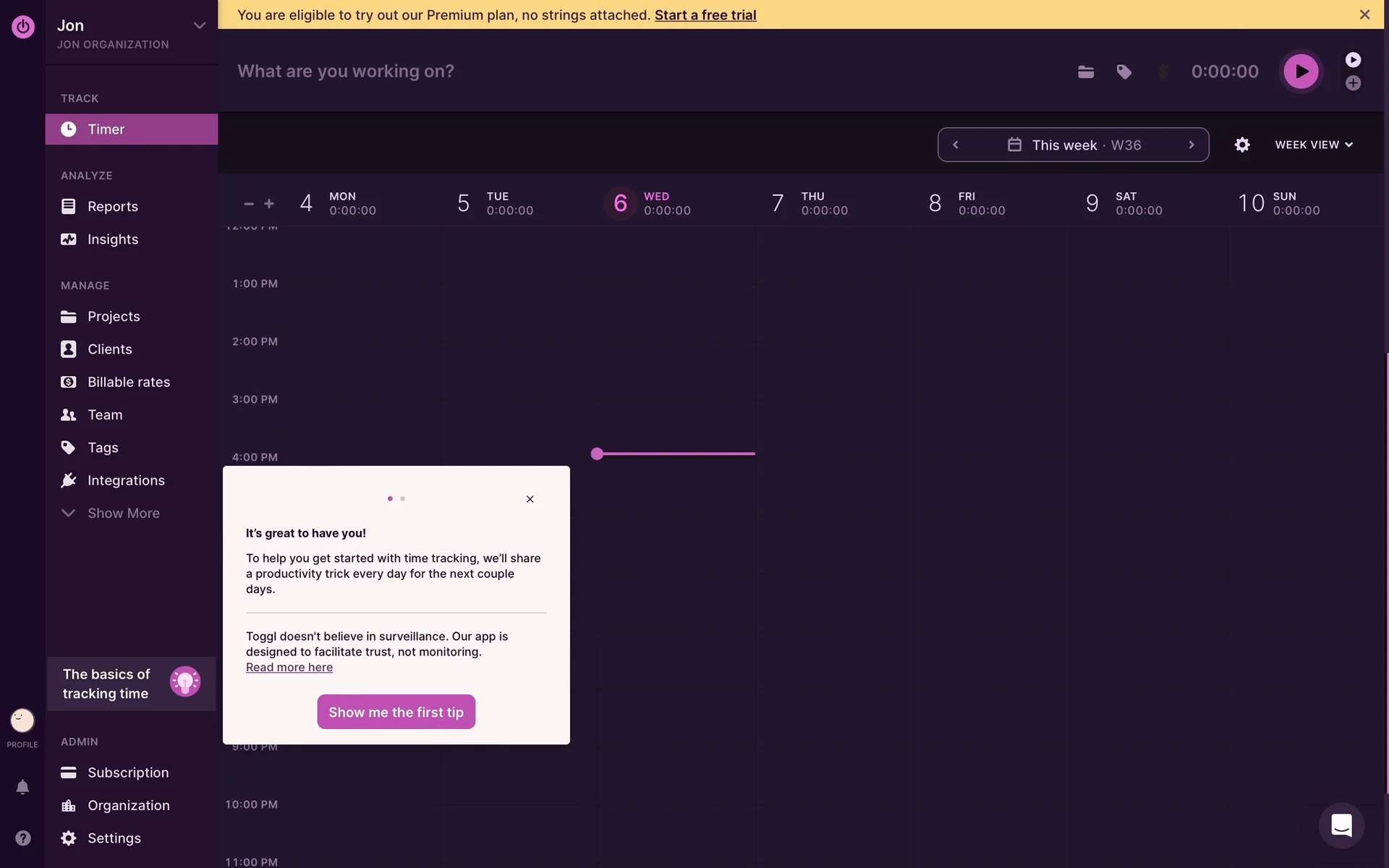Zoom in calendar with plus control

[x=269, y=204]
